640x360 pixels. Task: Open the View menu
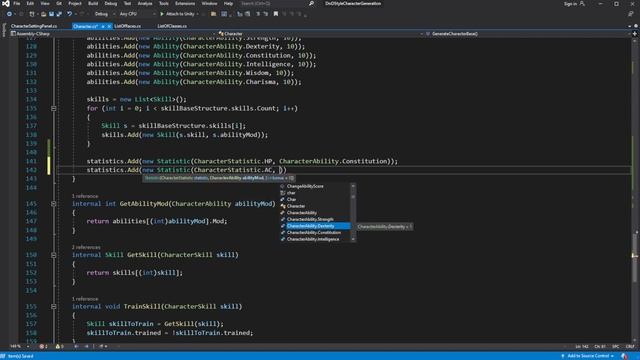(45, 4)
